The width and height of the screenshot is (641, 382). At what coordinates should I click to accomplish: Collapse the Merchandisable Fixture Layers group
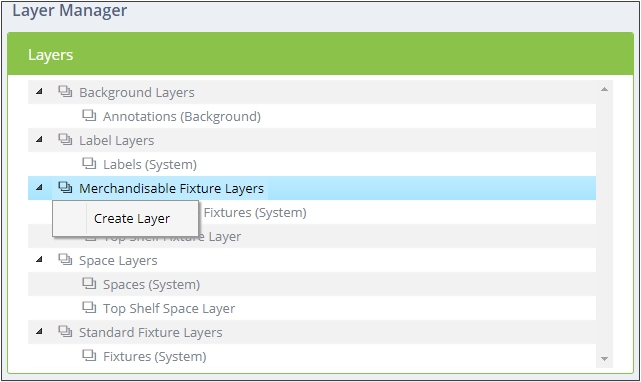39,188
